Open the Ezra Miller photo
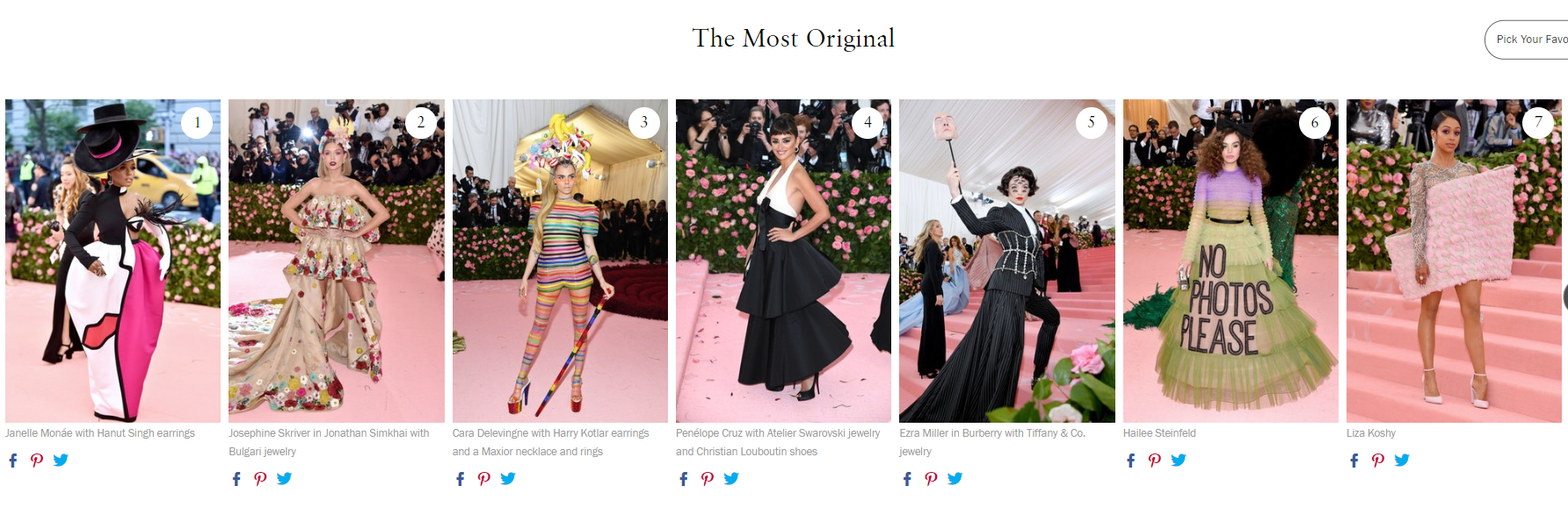This screenshot has width=1568, height=508. (1007, 261)
